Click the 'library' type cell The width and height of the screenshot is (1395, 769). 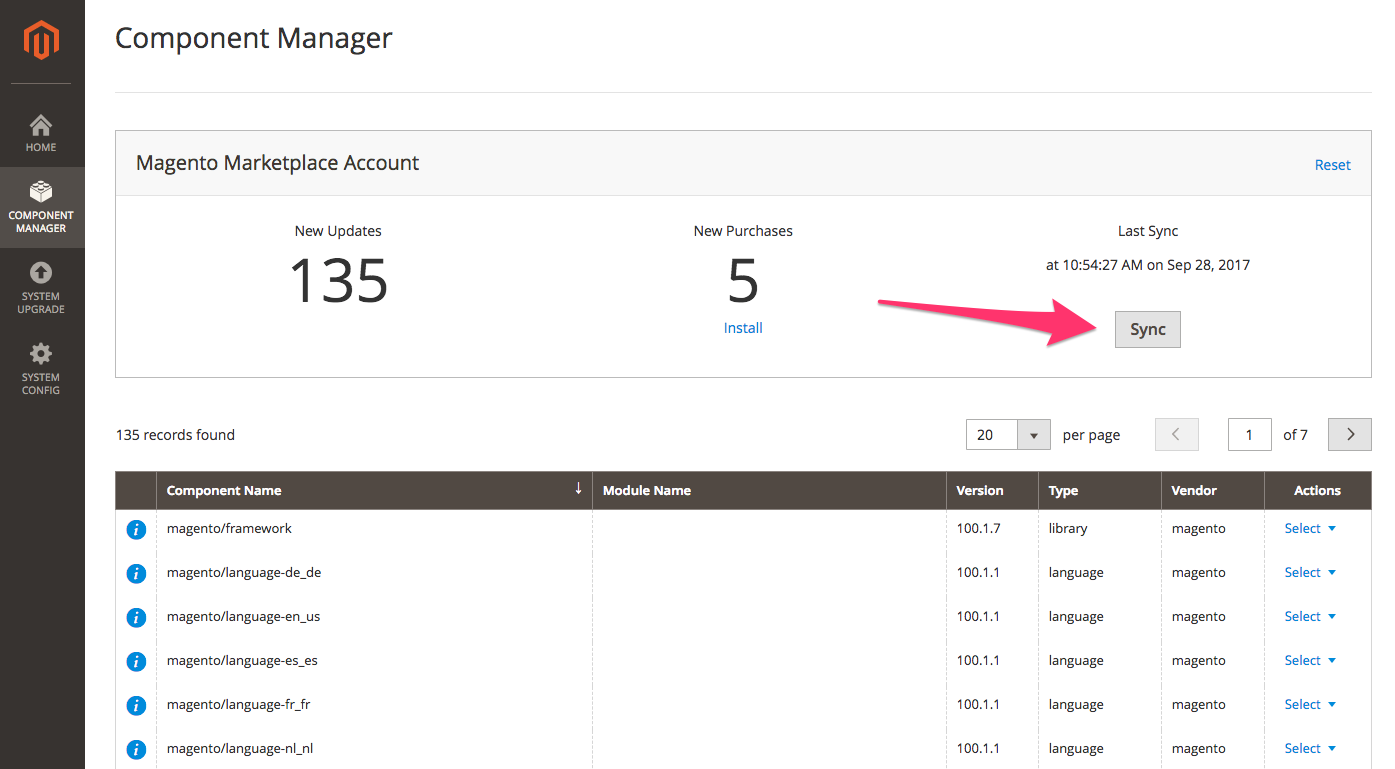pyautogui.click(x=1068, y=528)
